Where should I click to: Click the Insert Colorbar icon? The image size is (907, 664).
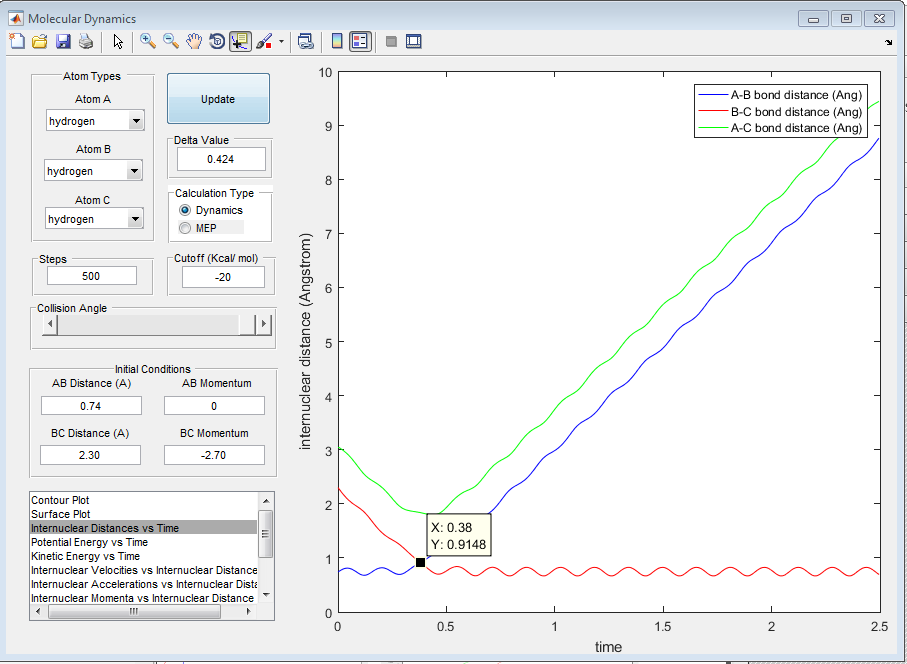[x=337, y=41]
